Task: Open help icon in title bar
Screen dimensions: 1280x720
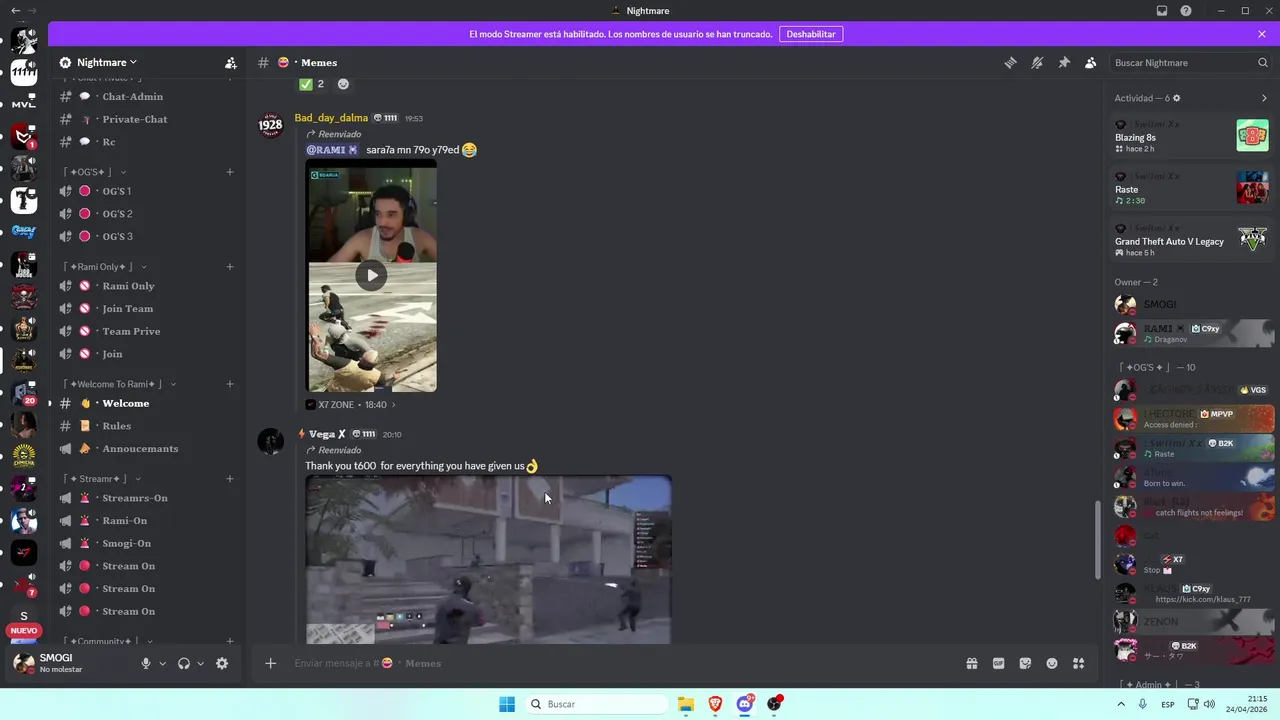Action: (1186, 11)
